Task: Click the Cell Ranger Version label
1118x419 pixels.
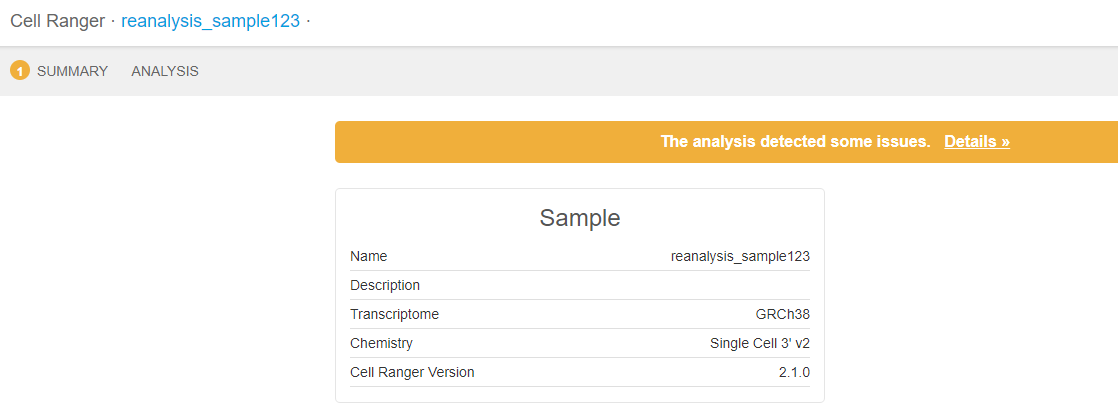Action: pos(412,372)
